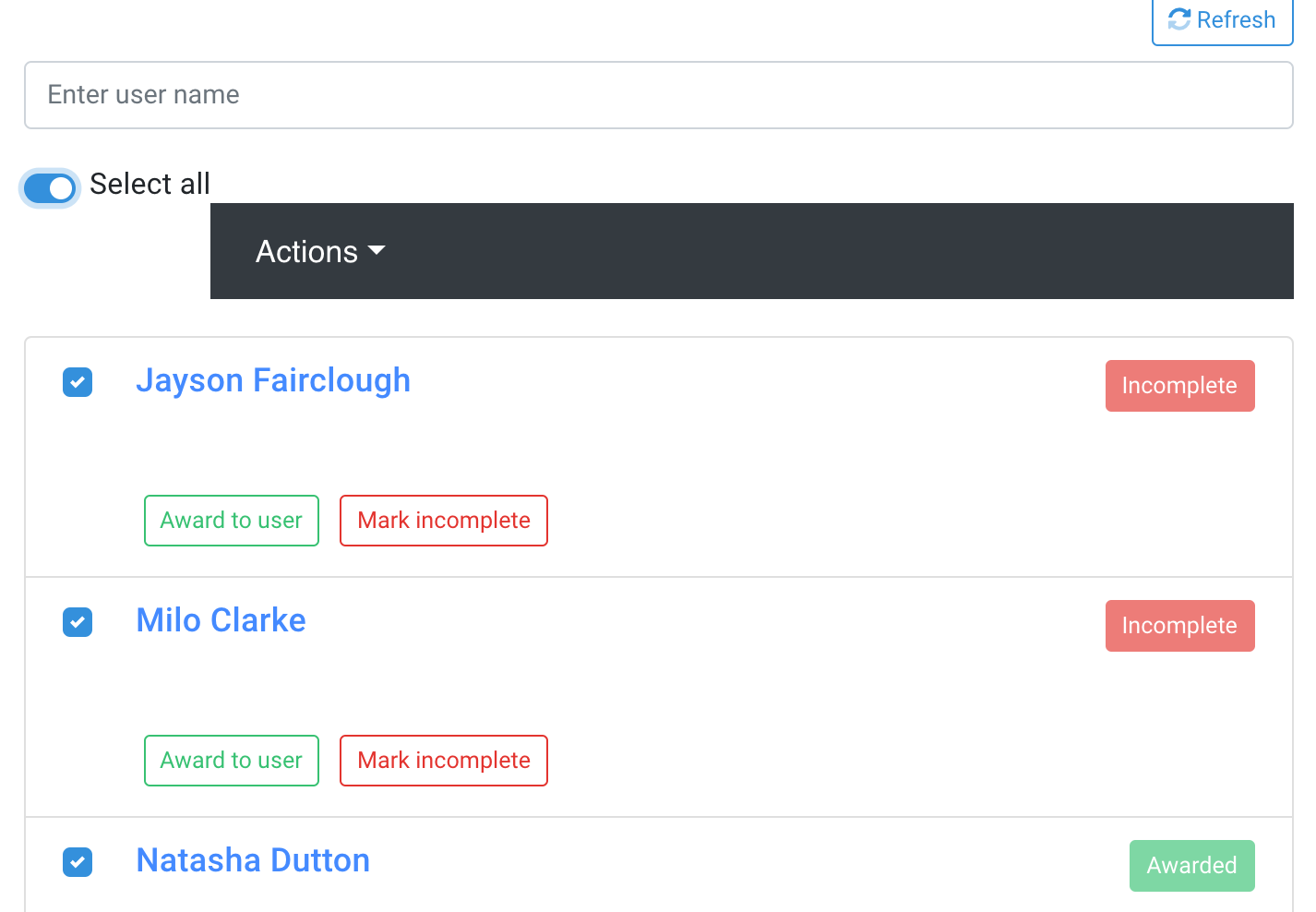This screenshot has height=912, width=1316.
Task: Open the Actions menu
Action: [x=320, y=251]
